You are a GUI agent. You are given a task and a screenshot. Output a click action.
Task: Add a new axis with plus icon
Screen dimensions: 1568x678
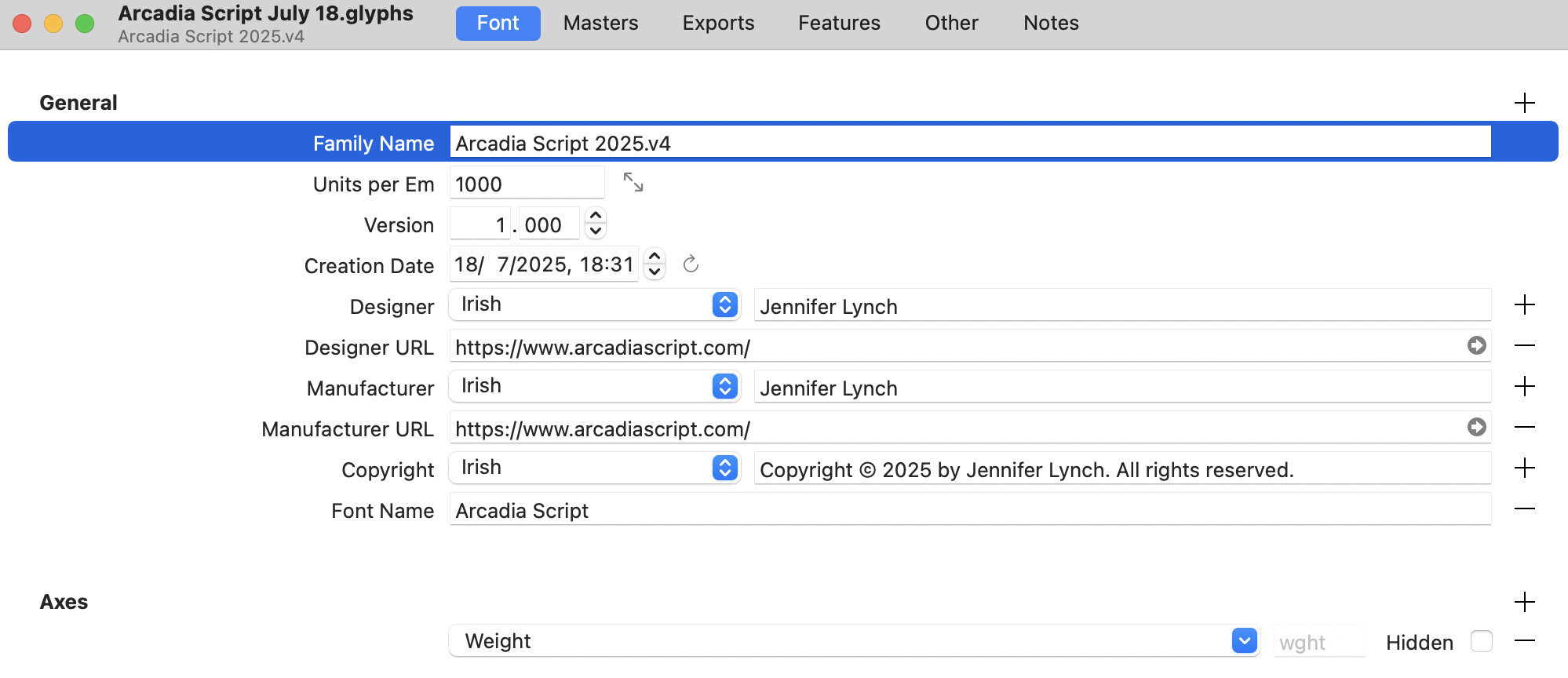click(x=1524, y=602)
